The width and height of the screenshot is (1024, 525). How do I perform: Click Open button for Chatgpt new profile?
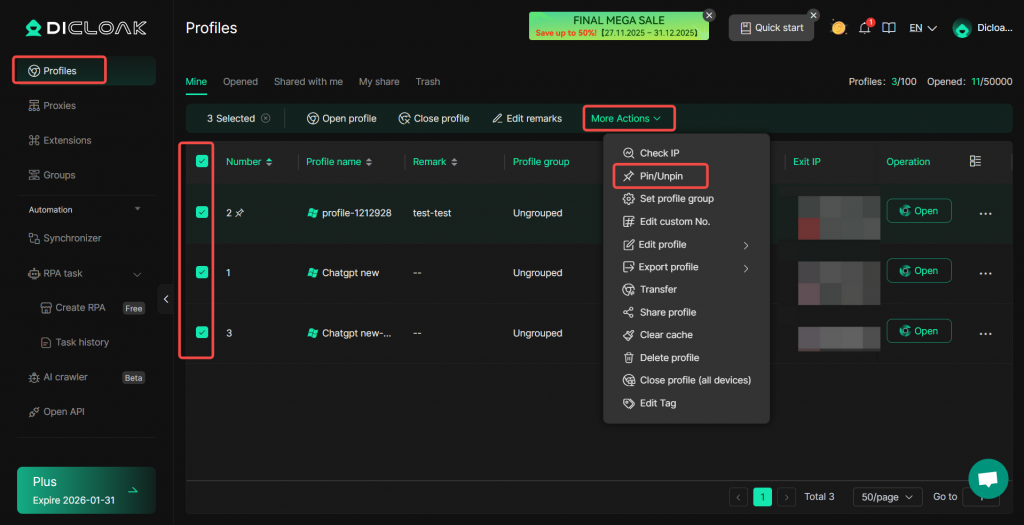(918, 270)
